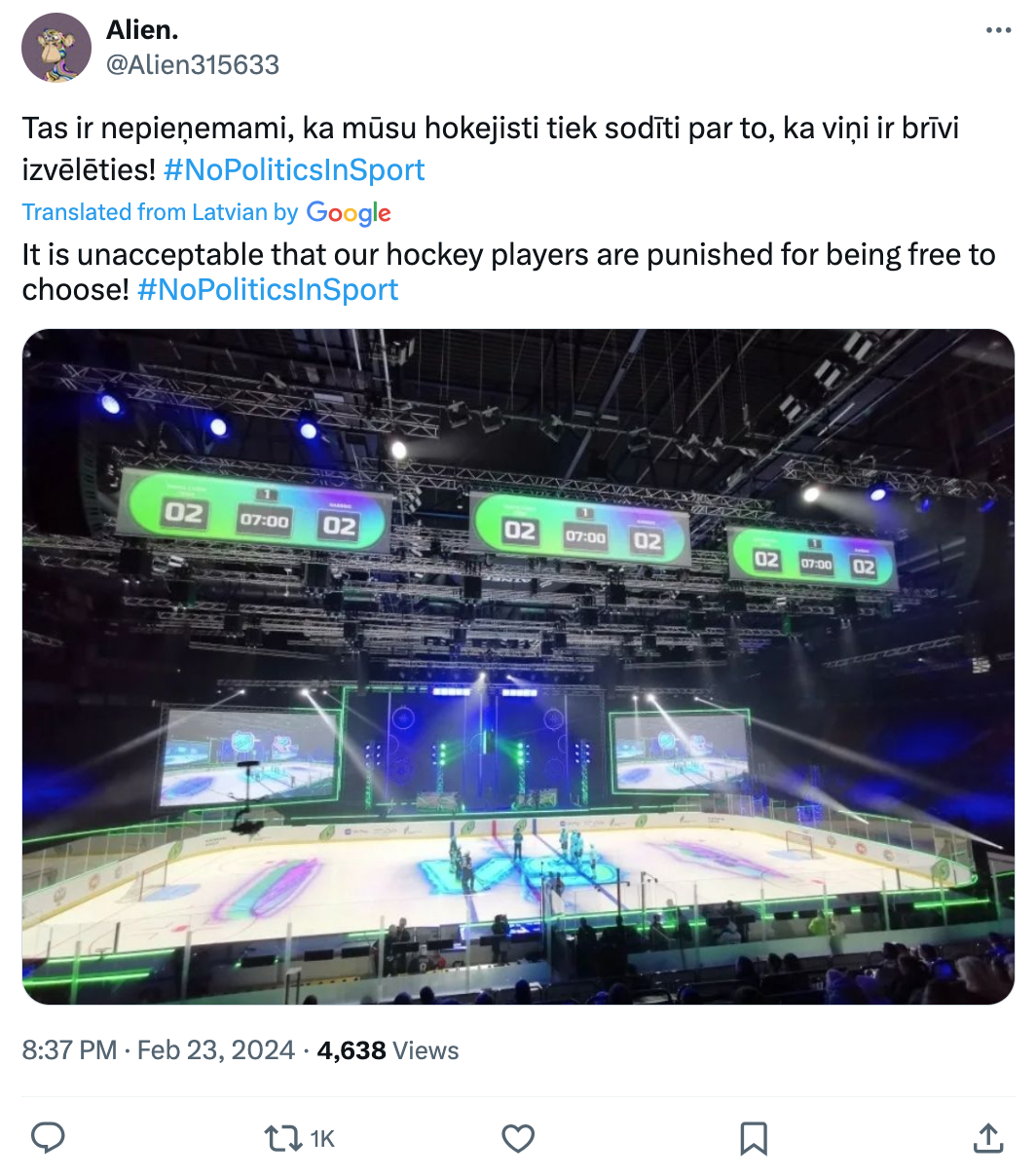Screen dimensions: 1036x1176
Task: View the 4,638 Views count
Action: tap(388, 1050)
